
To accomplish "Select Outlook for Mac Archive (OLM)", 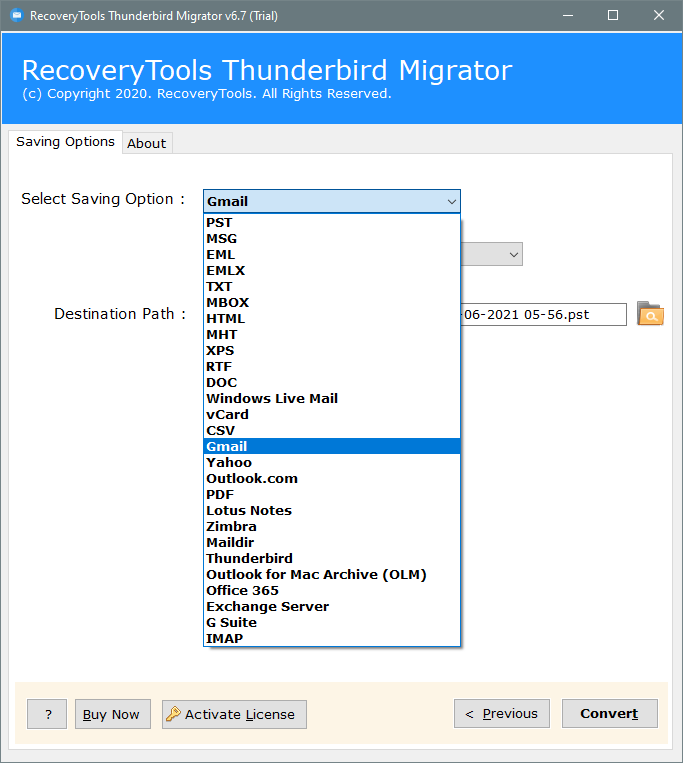I will tap(332, 575).
